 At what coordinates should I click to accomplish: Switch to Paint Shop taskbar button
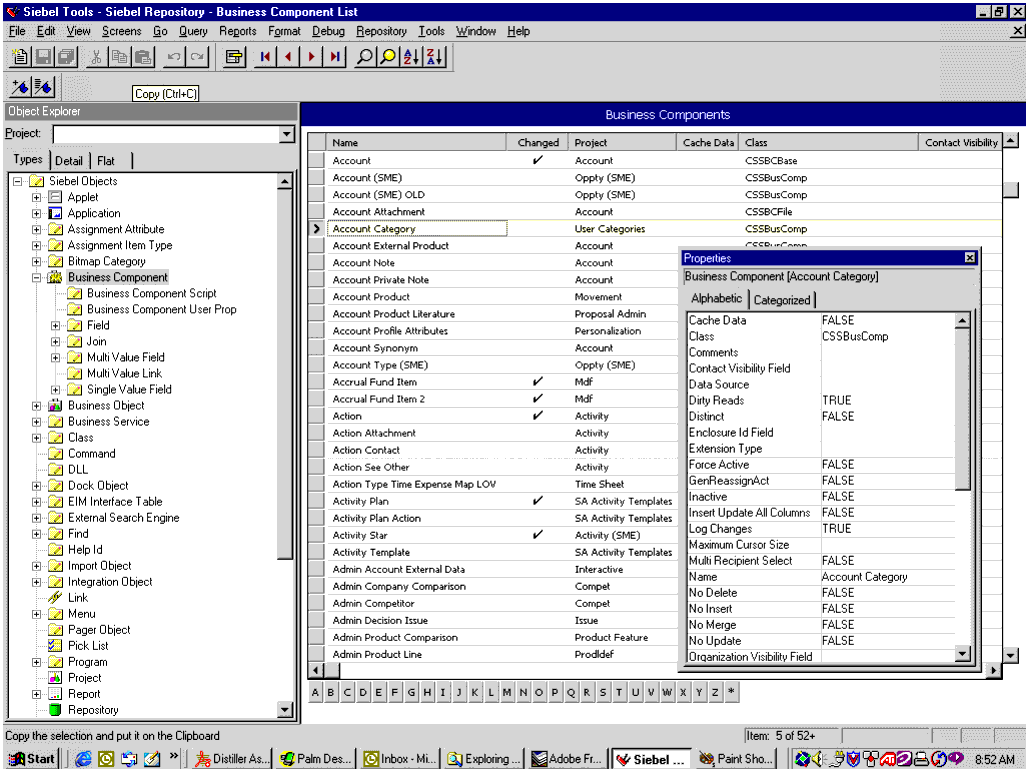point(736,759)
